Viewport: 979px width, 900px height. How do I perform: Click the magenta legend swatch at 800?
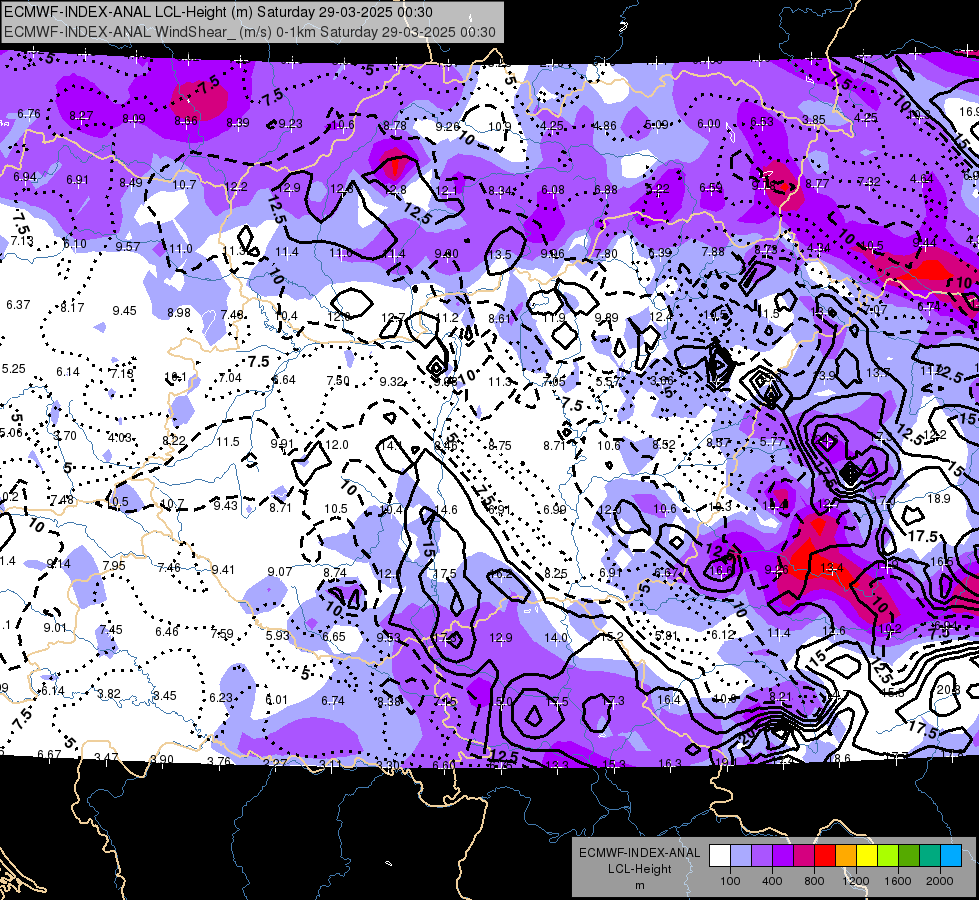[x=804, y=856]
